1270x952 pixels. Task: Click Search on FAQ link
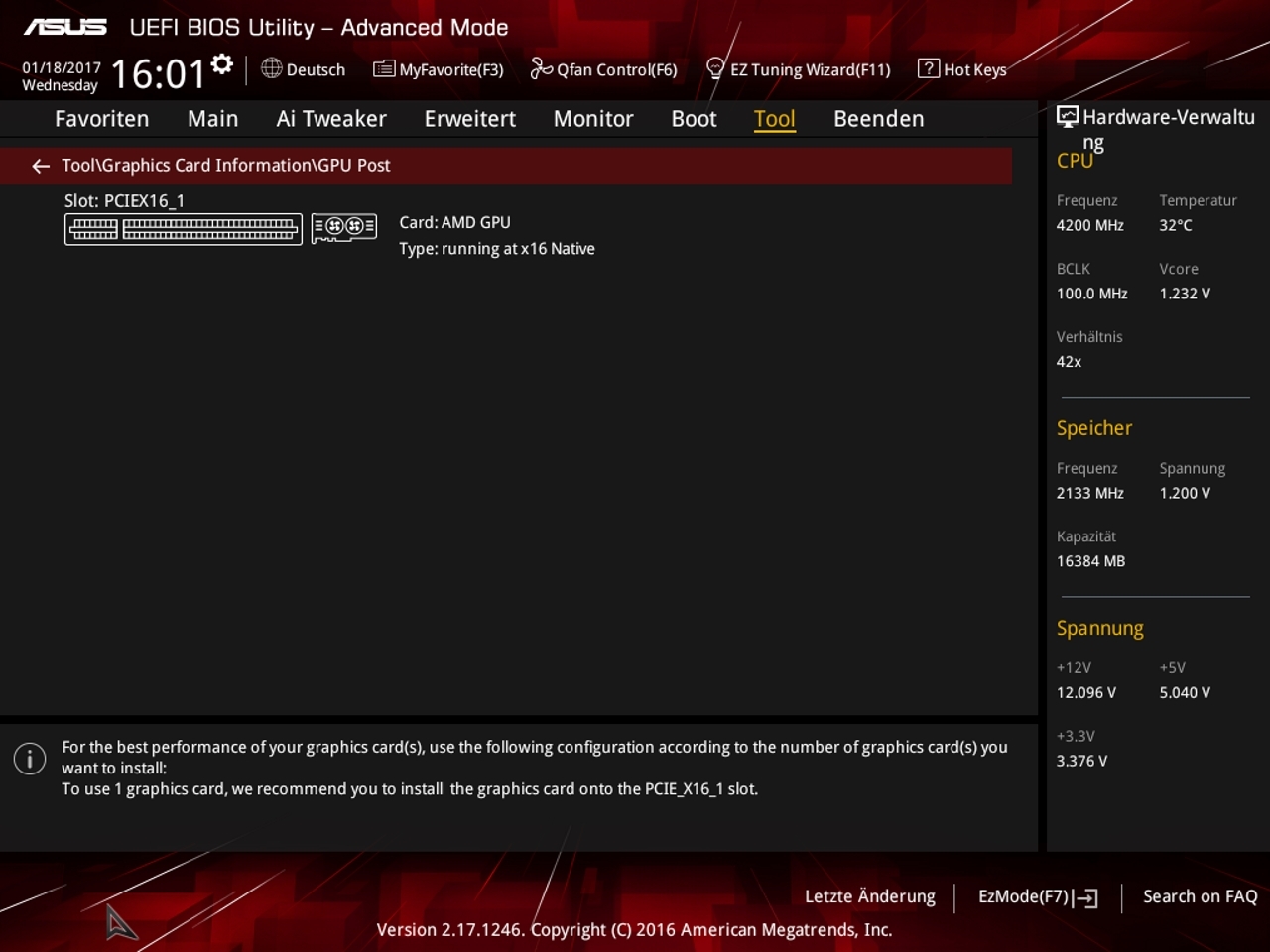[x=1201, y=896]
